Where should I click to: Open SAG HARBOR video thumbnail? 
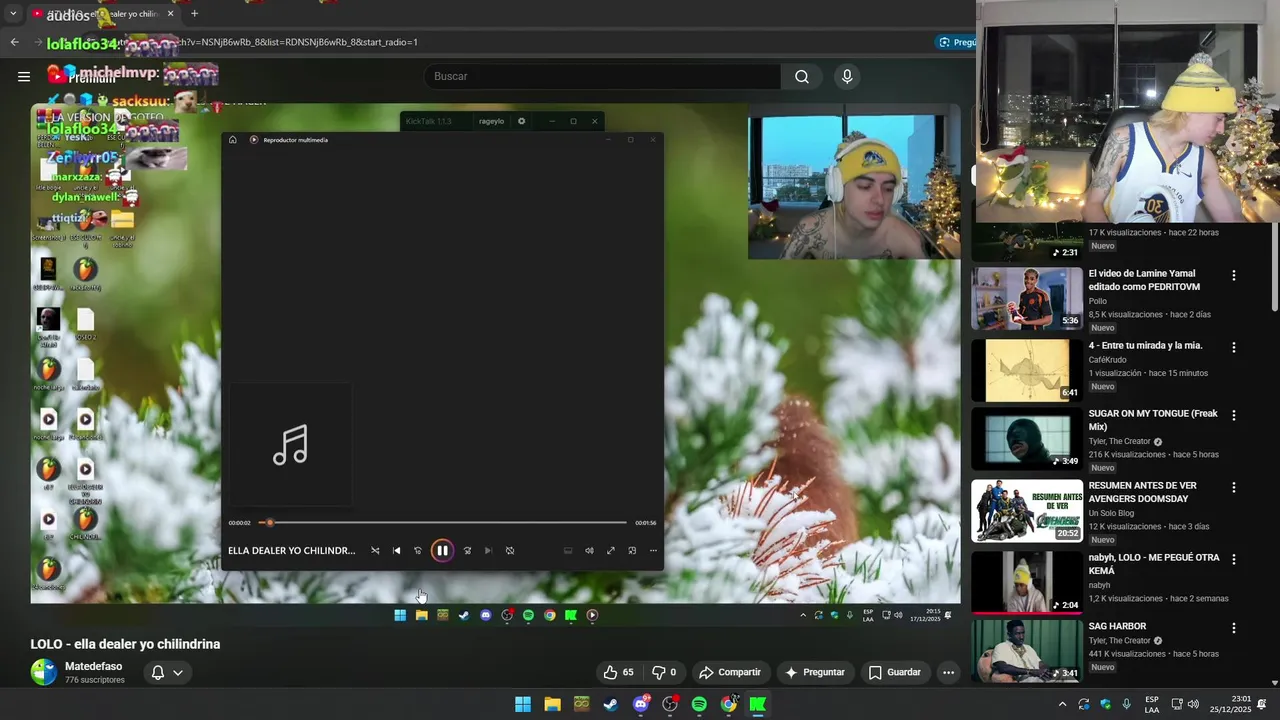pyautogui.click(x=1027, y=650)
